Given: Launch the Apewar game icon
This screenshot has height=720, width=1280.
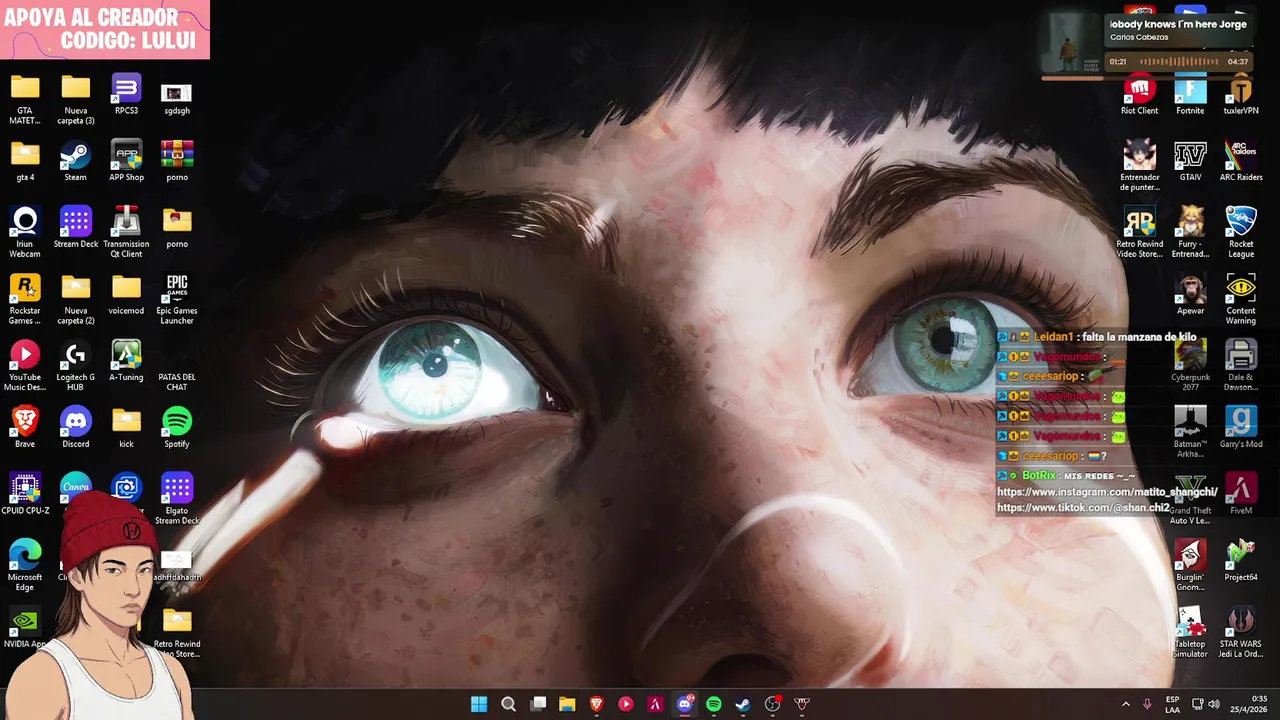Looking at the screenshot, I should click(x=1190, y=295).
